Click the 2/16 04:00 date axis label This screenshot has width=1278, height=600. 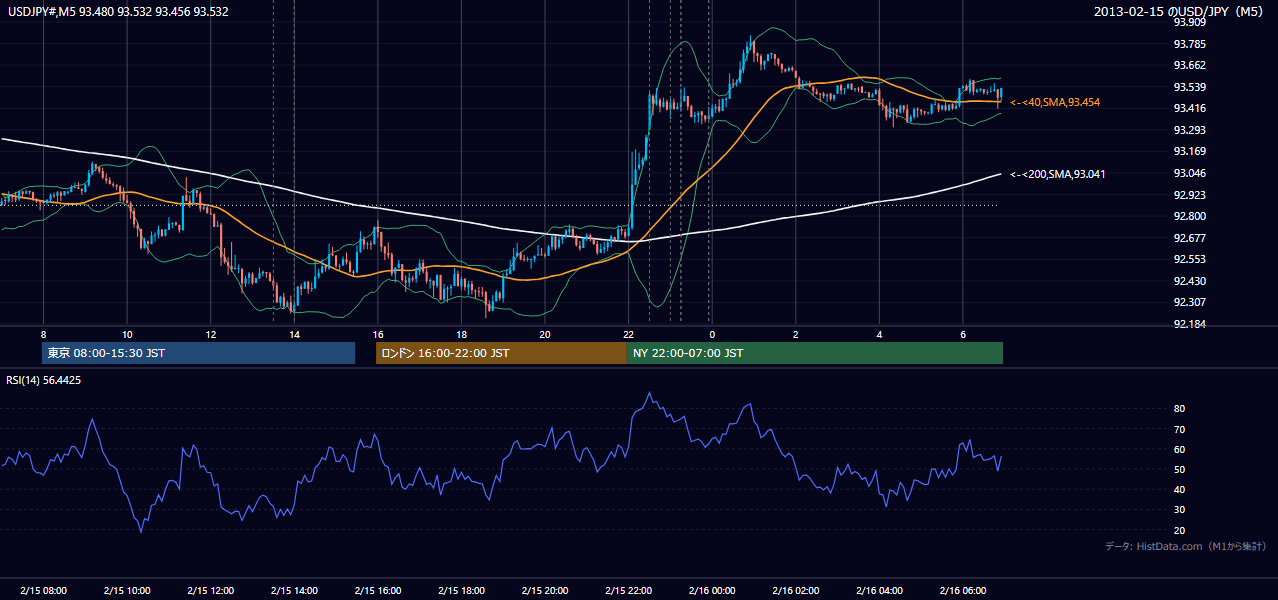pos(879,591)
